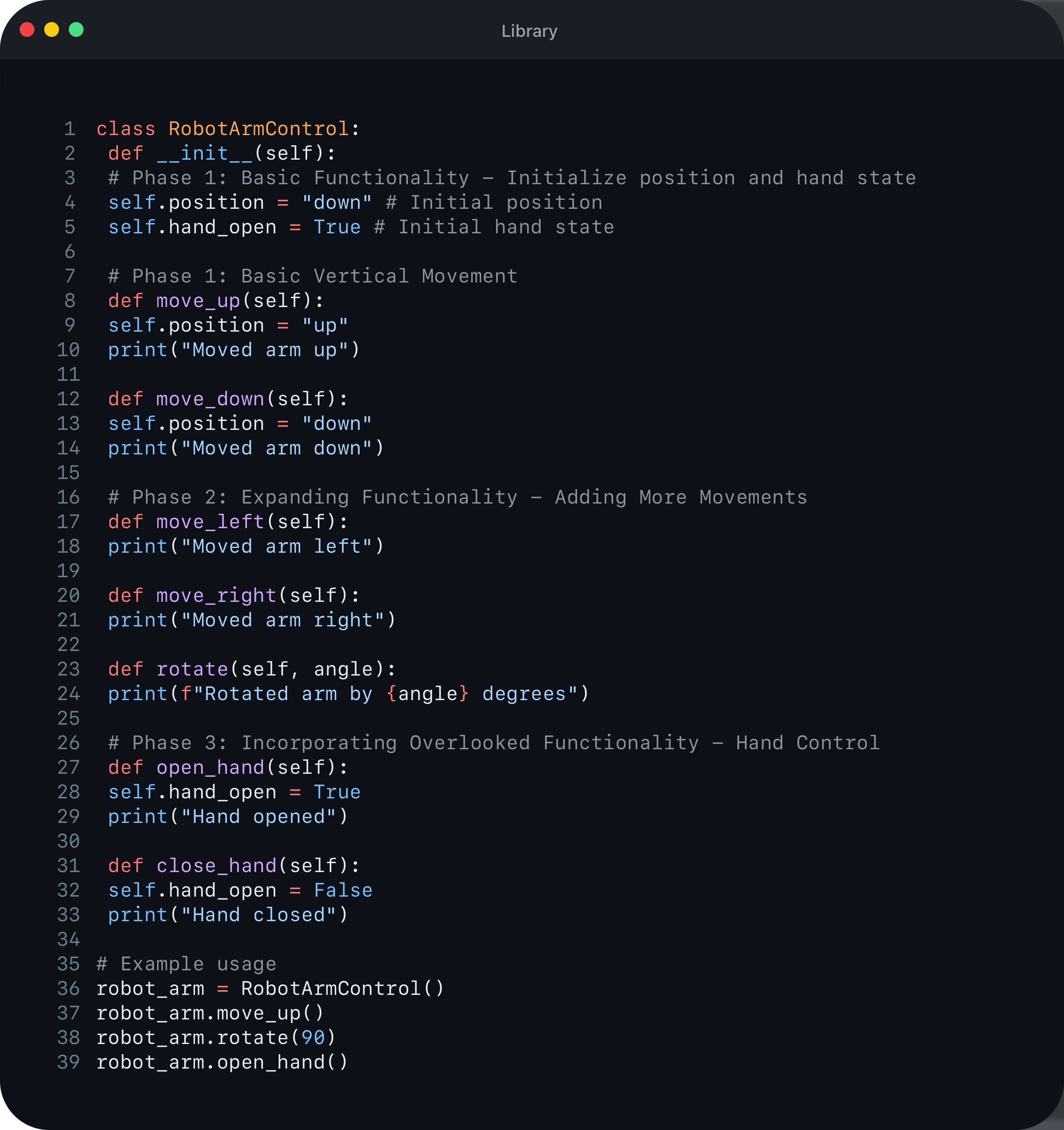Click line number 39 in gutter
This screenshot has width=1064, height=1130.
tap(68, 1062)
